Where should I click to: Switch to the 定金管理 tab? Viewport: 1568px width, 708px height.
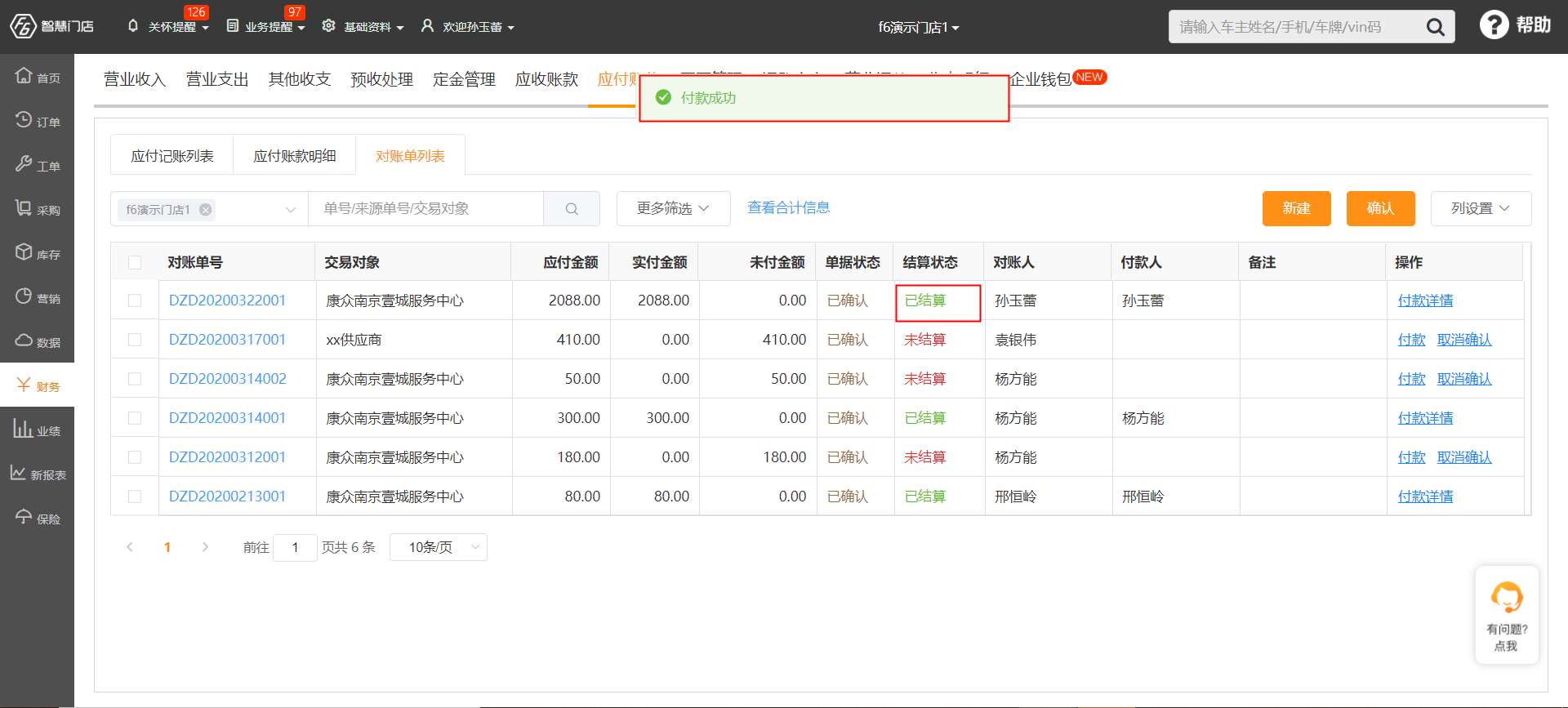point(465,79)
